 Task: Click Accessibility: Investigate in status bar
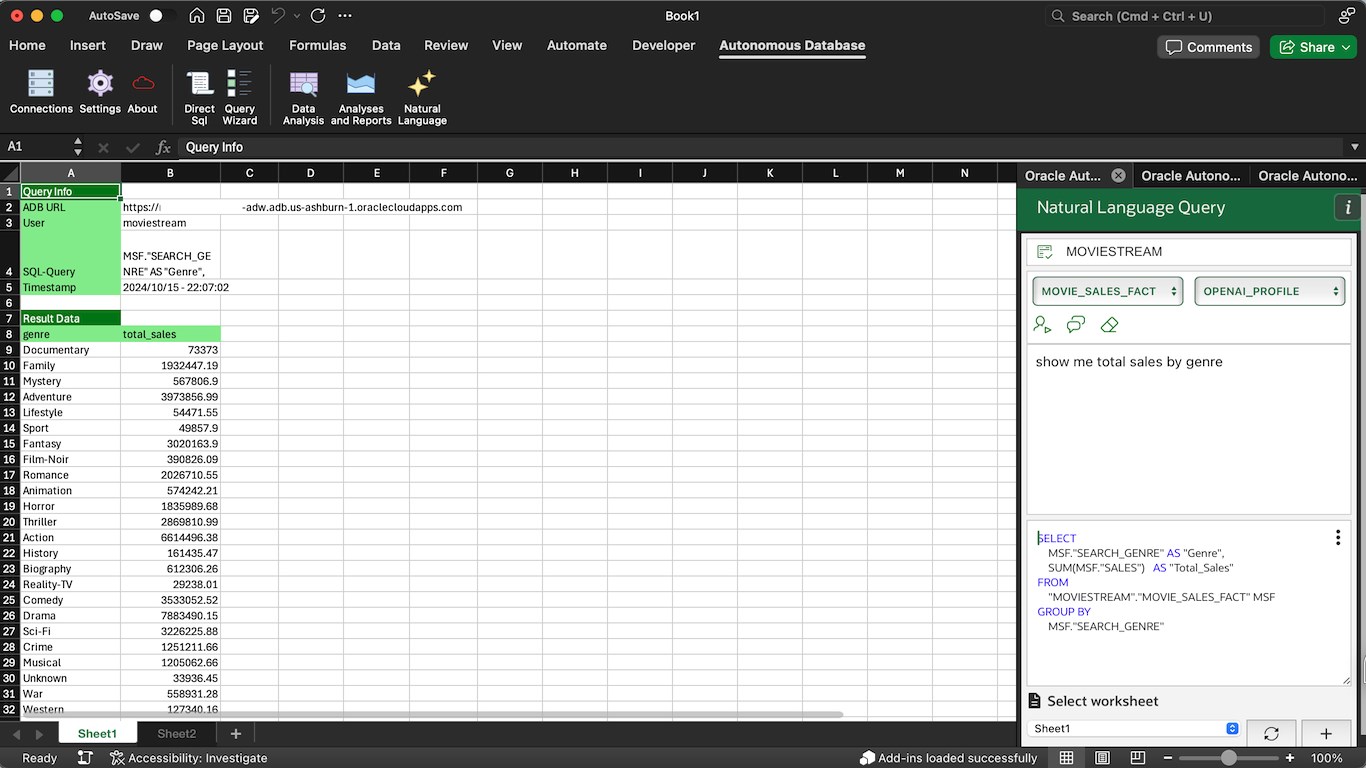click(x=188, y=758)
